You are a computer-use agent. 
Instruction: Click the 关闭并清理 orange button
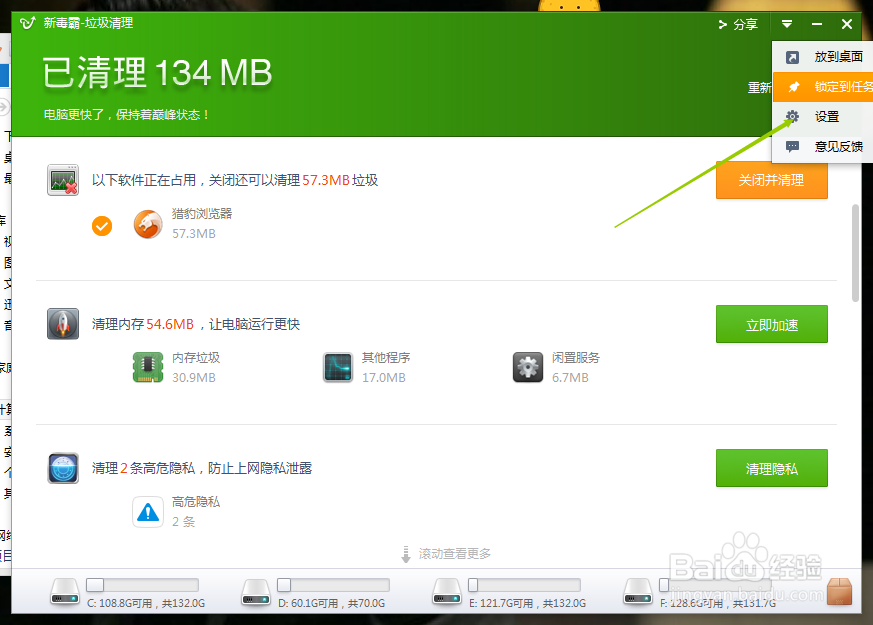pos(772,180)
